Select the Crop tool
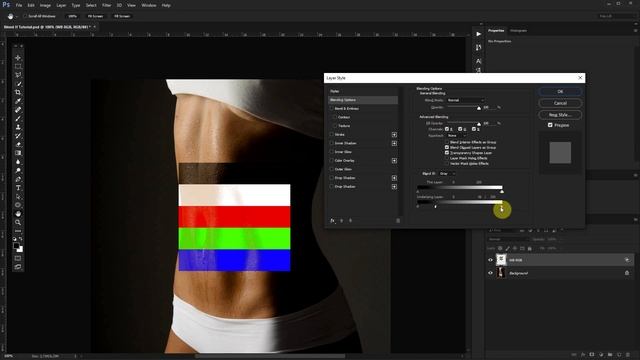This screenshot has height=360, width=640. [x=18, y=93]
